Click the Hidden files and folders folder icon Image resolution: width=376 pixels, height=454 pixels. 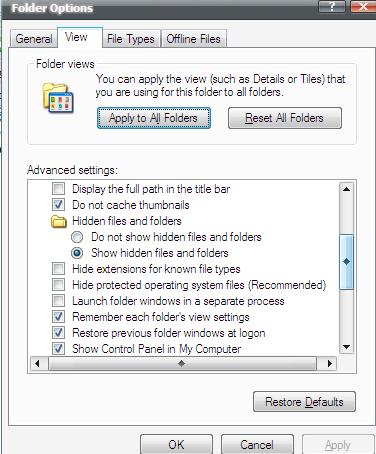pos(59,221)
